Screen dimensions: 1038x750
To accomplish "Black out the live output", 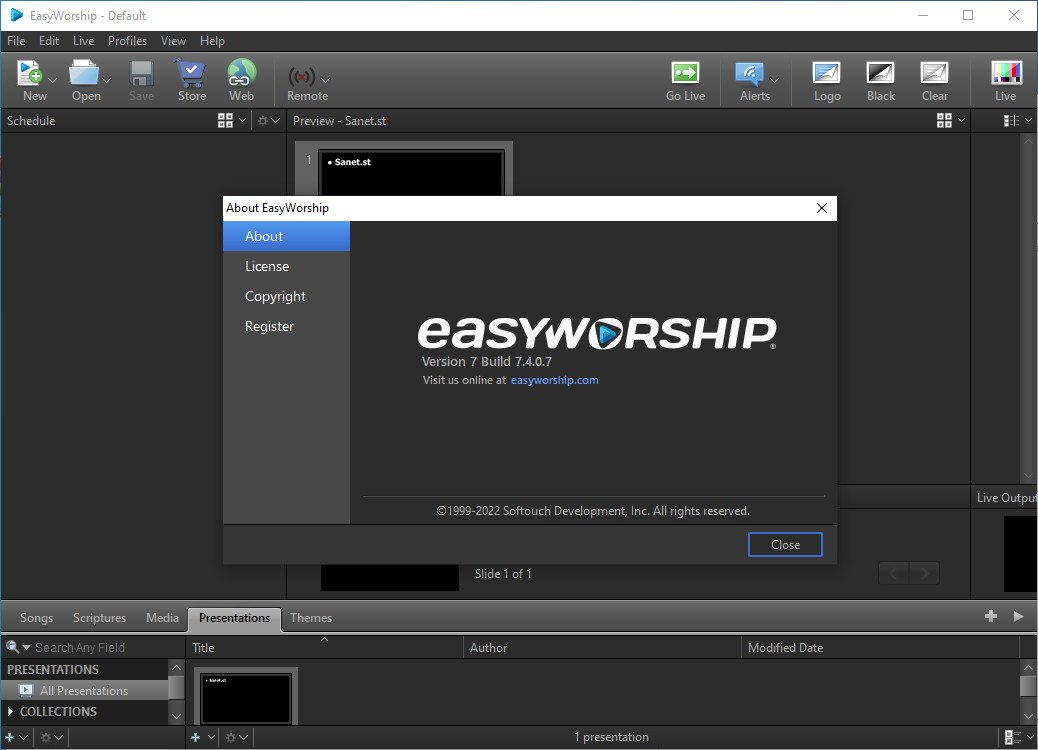I will (x=880, y=80).
